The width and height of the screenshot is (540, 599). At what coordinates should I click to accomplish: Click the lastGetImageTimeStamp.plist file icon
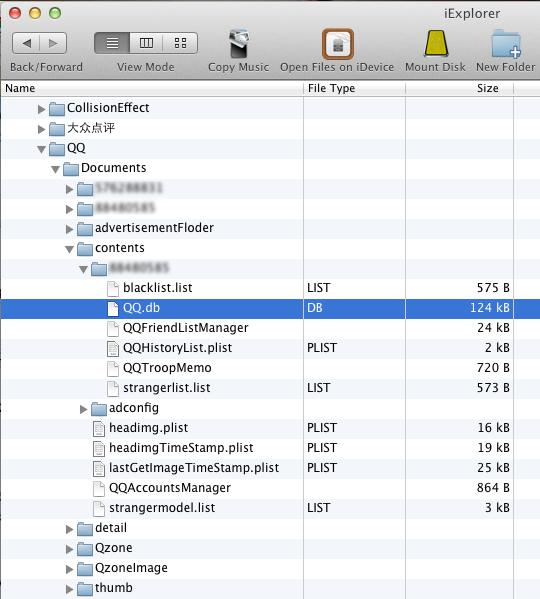point(99,469)
